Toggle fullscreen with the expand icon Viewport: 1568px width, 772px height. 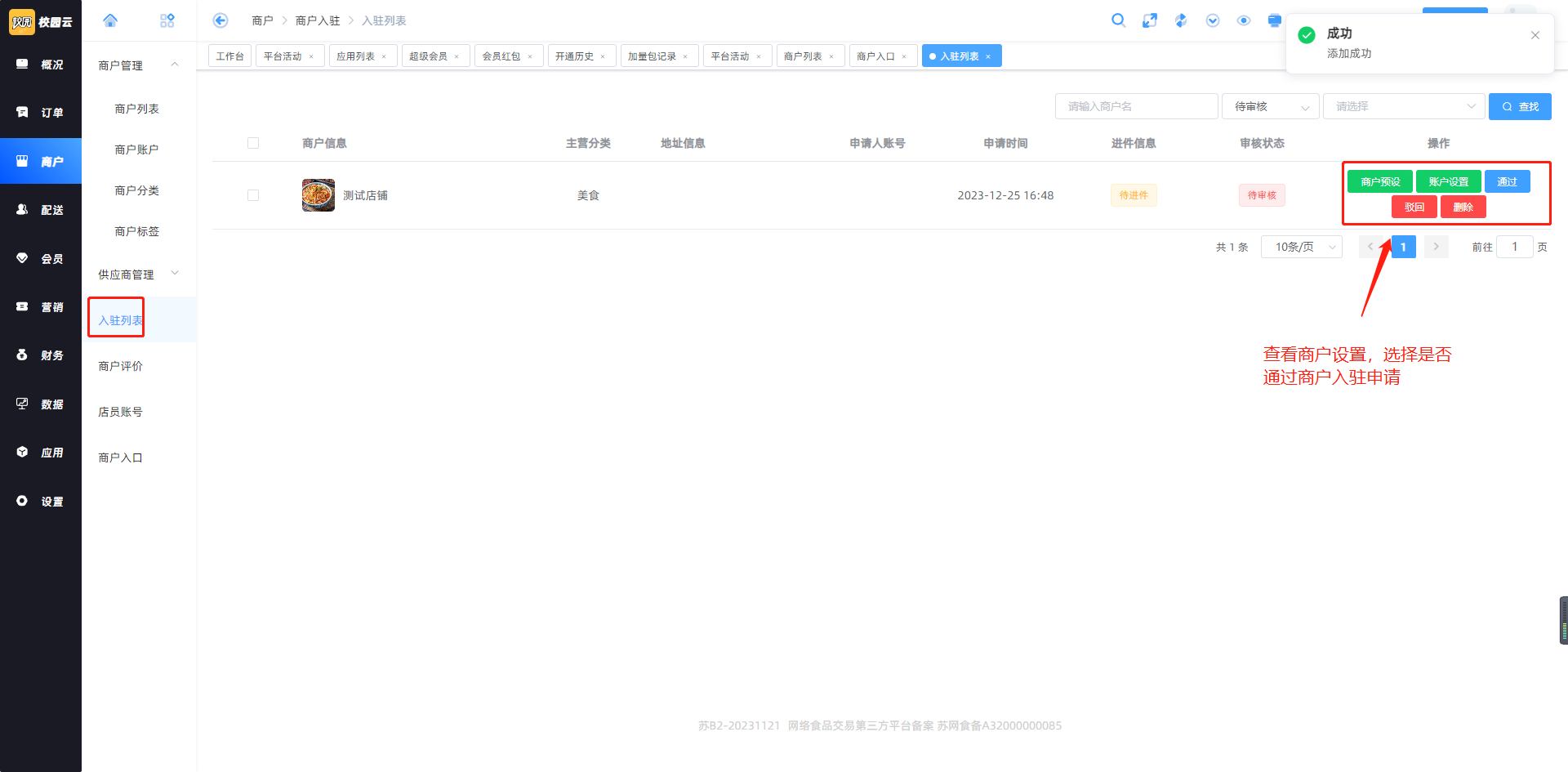pos(1150,20)
